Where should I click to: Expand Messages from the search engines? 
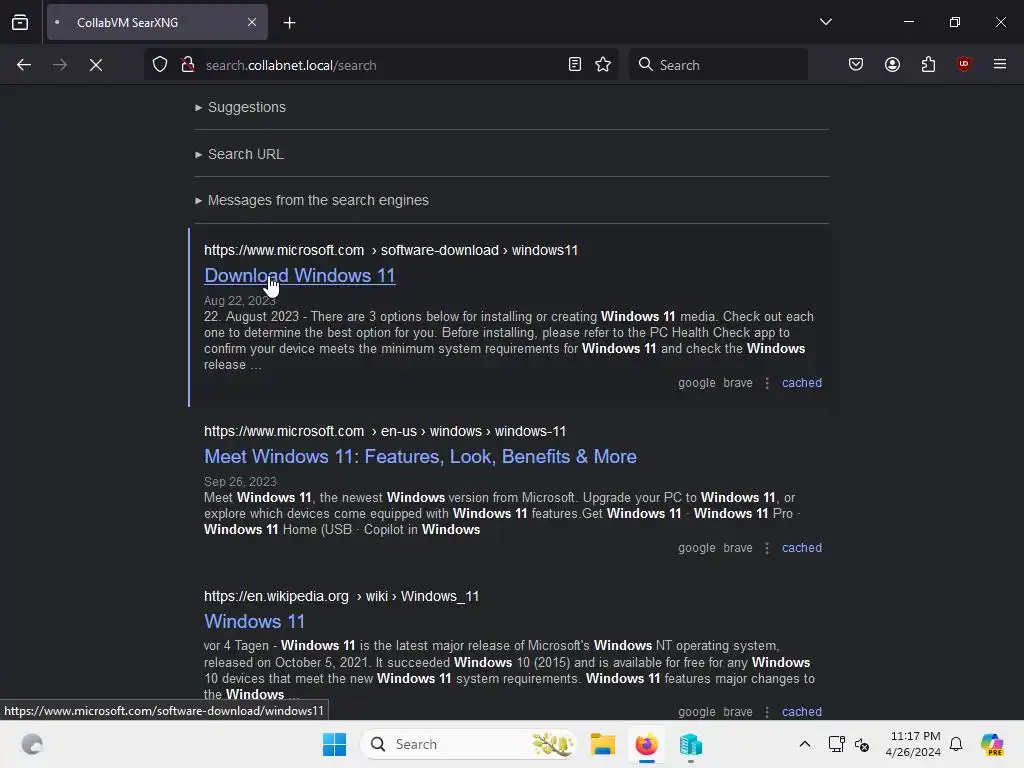(x=312, y=200)
